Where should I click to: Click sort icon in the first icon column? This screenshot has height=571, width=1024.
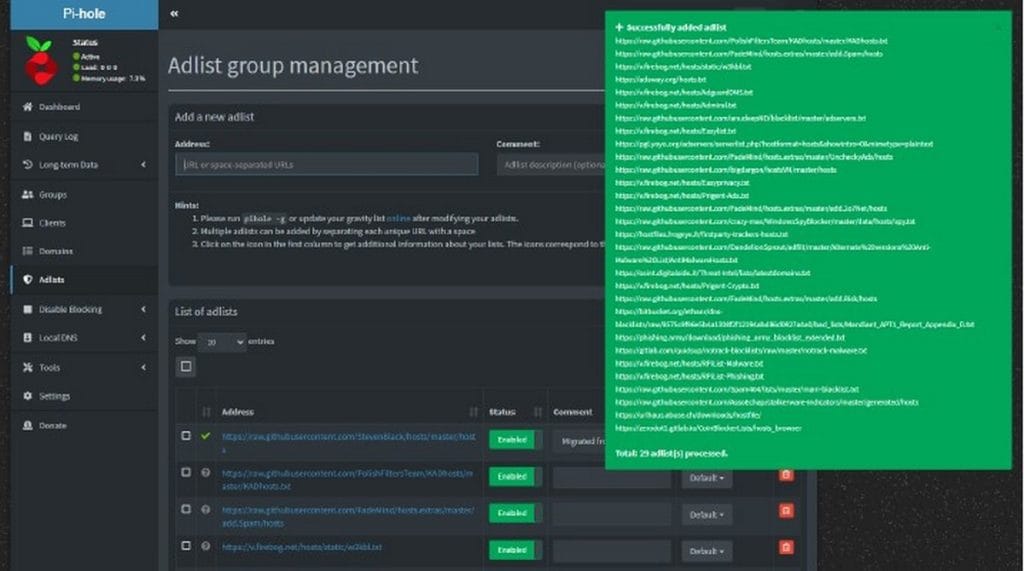tap(206, 412)
